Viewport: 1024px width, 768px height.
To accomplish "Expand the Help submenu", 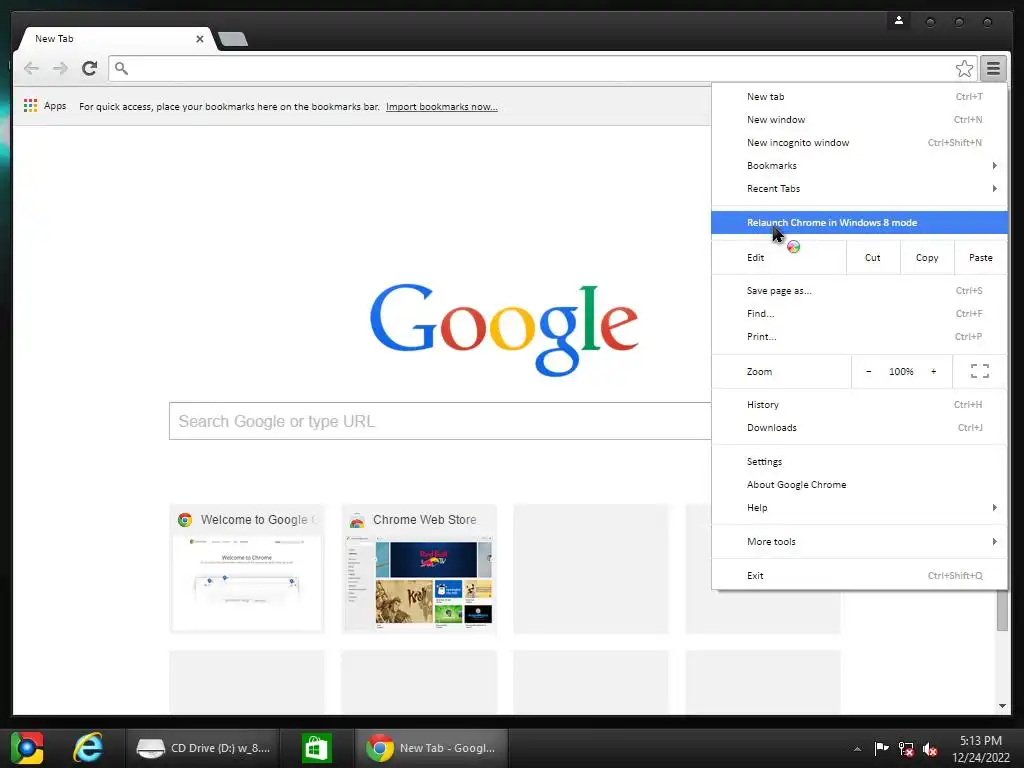I will pos(859,507).
